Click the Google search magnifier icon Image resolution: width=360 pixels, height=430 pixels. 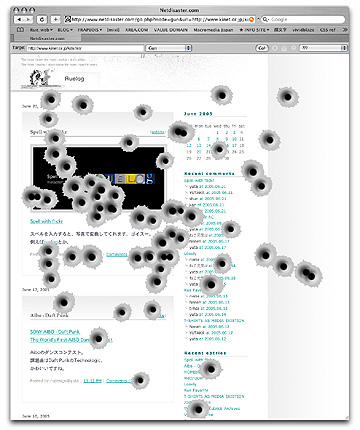(x=266, y=20)
